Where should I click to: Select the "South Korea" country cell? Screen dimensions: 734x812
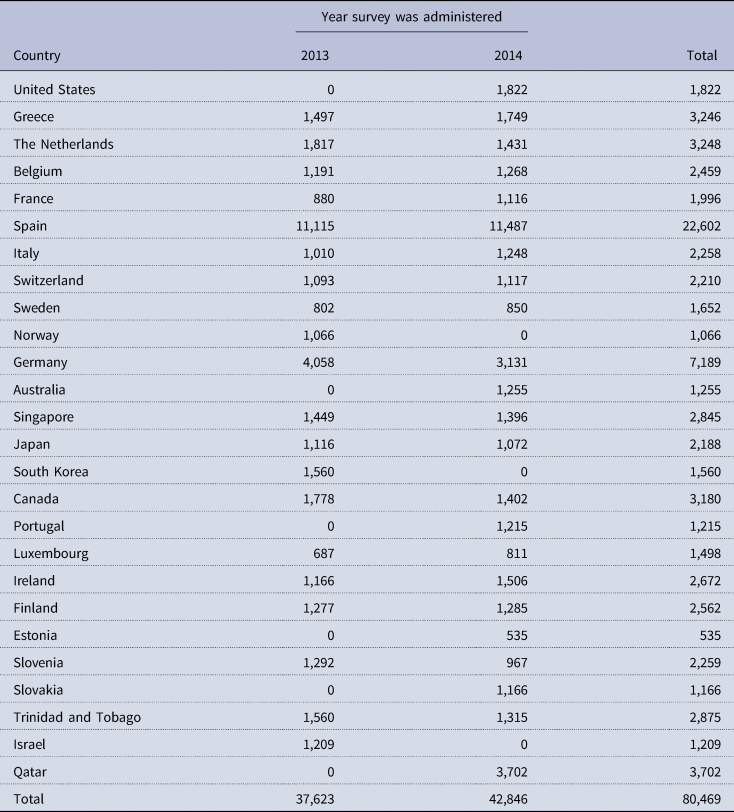[x=49, y=471]
